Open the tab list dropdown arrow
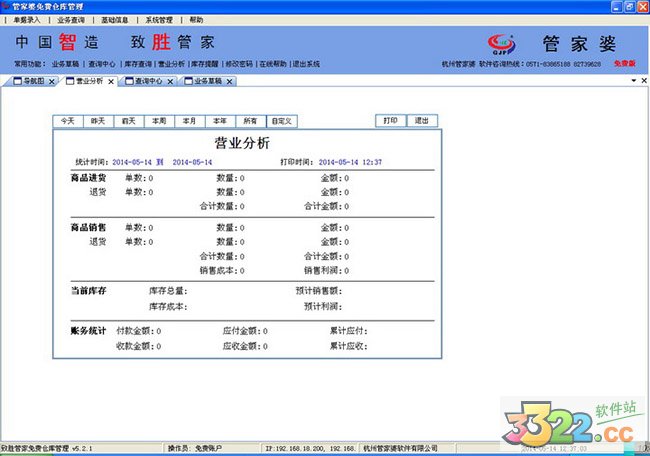Viewport: 650px width, 456px height. click(634, 80)
